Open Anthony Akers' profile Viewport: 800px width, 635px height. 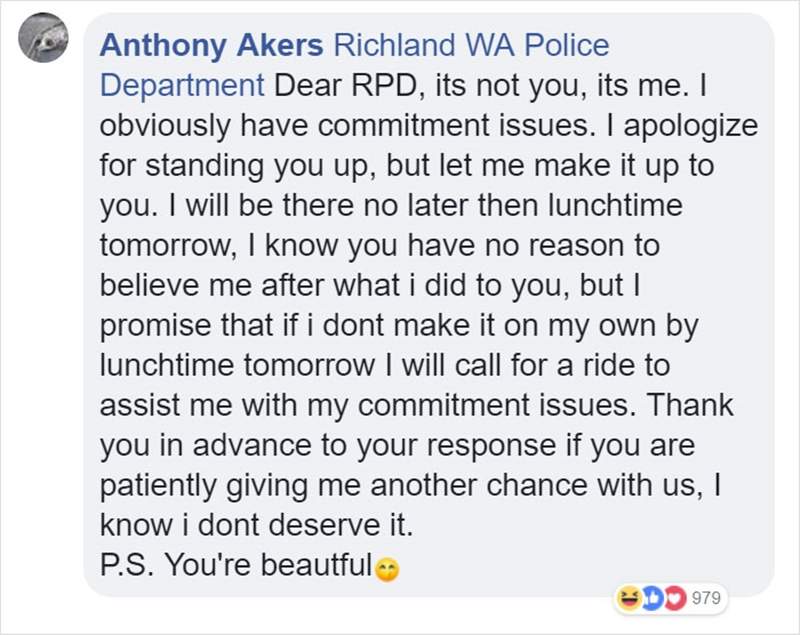211,45
